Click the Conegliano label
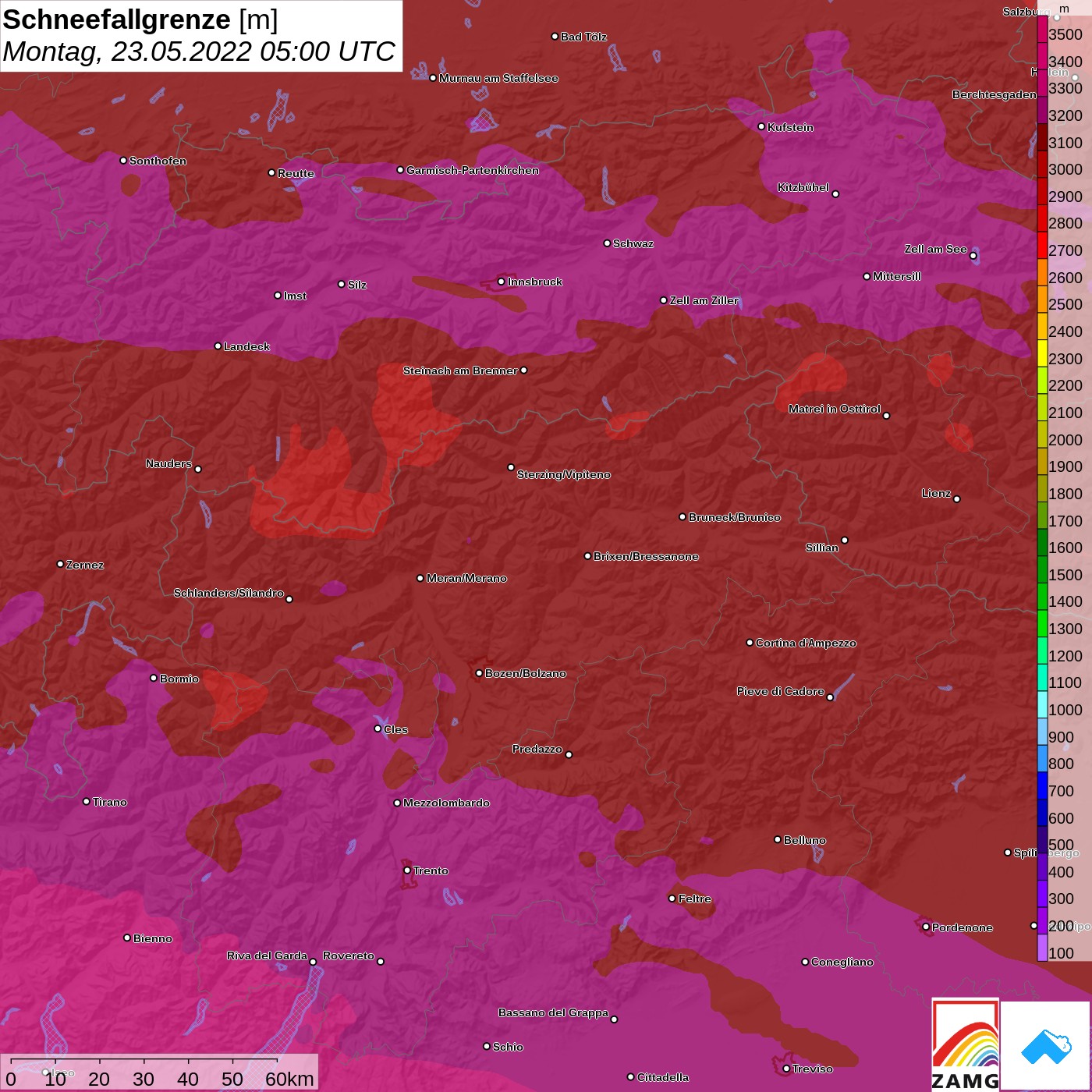 (842, 962)
